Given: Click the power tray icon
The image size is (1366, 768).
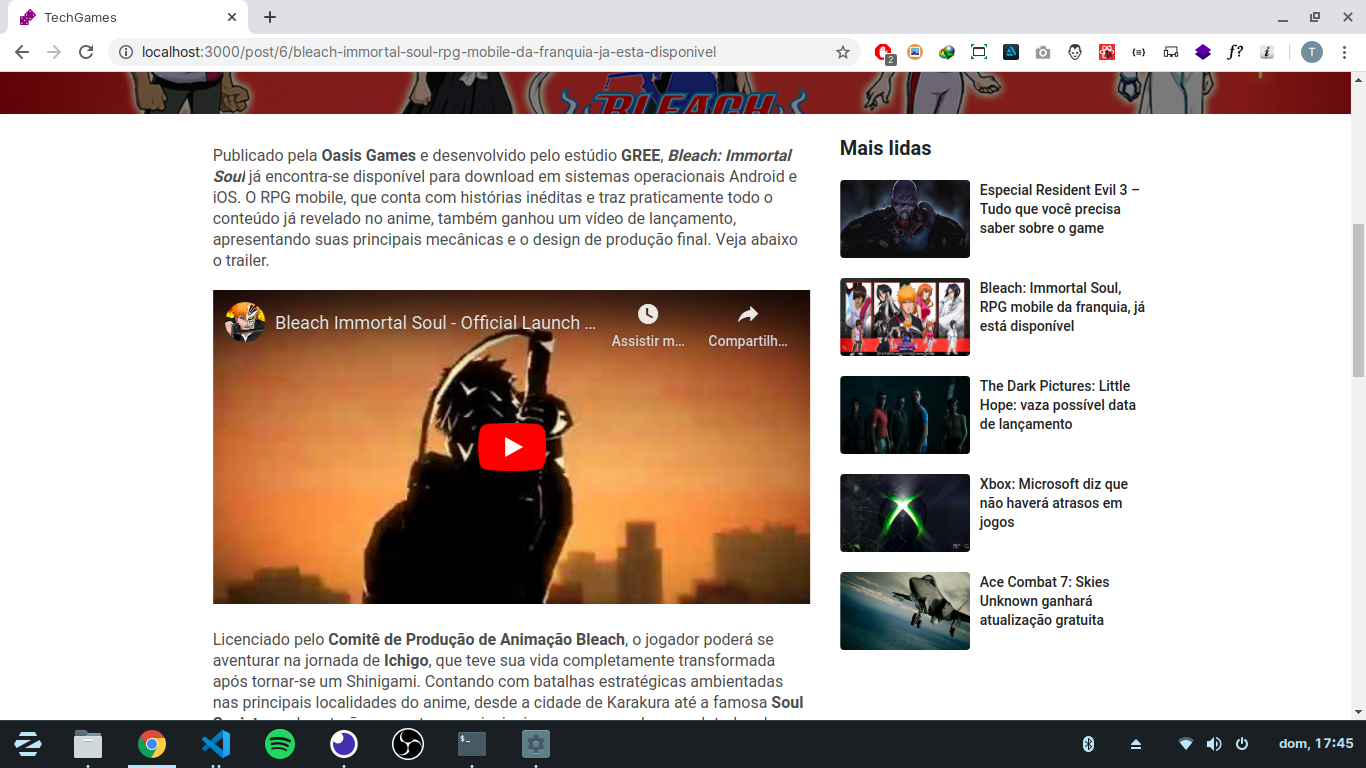Looking at the screenshot, I should (x=1242, y=744).
